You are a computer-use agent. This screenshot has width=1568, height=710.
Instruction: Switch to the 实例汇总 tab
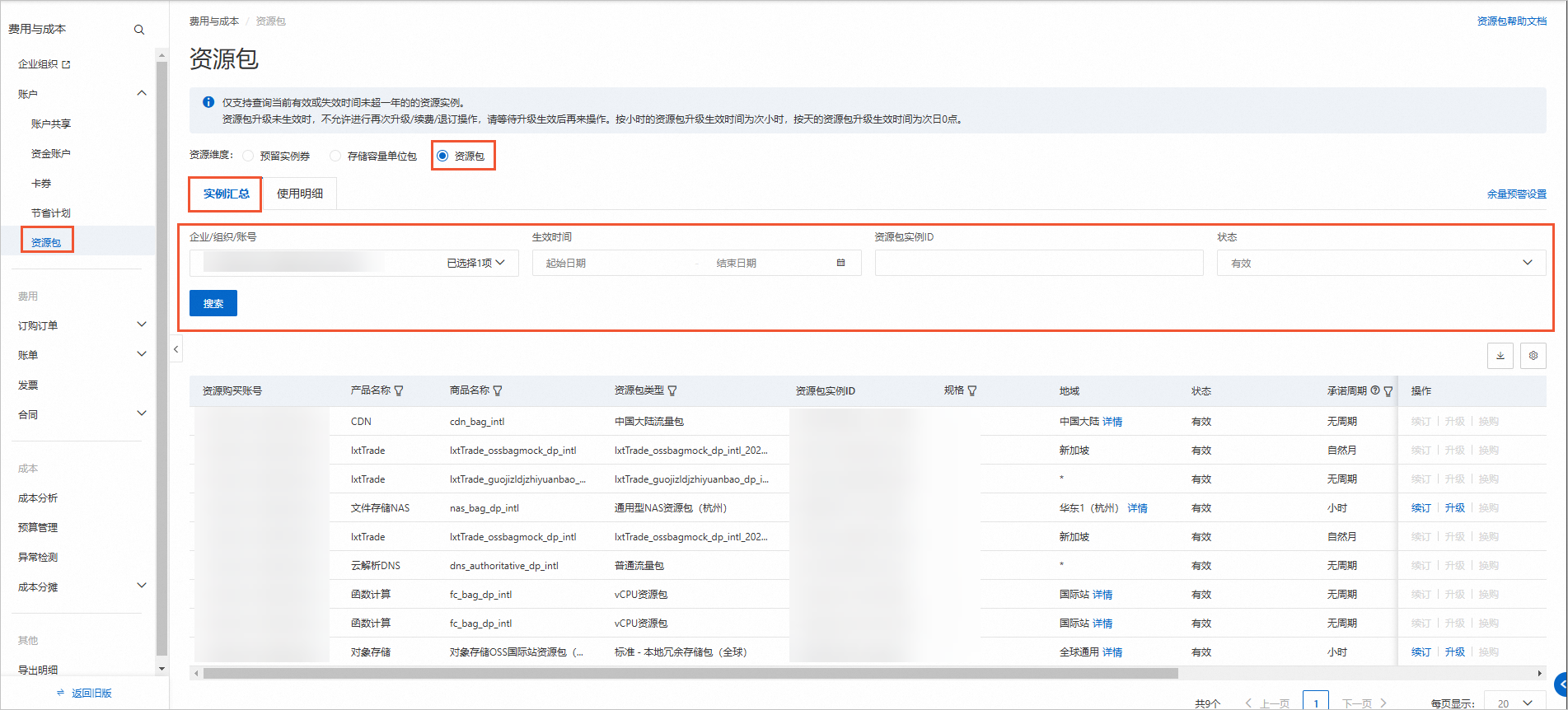[226, 194]
